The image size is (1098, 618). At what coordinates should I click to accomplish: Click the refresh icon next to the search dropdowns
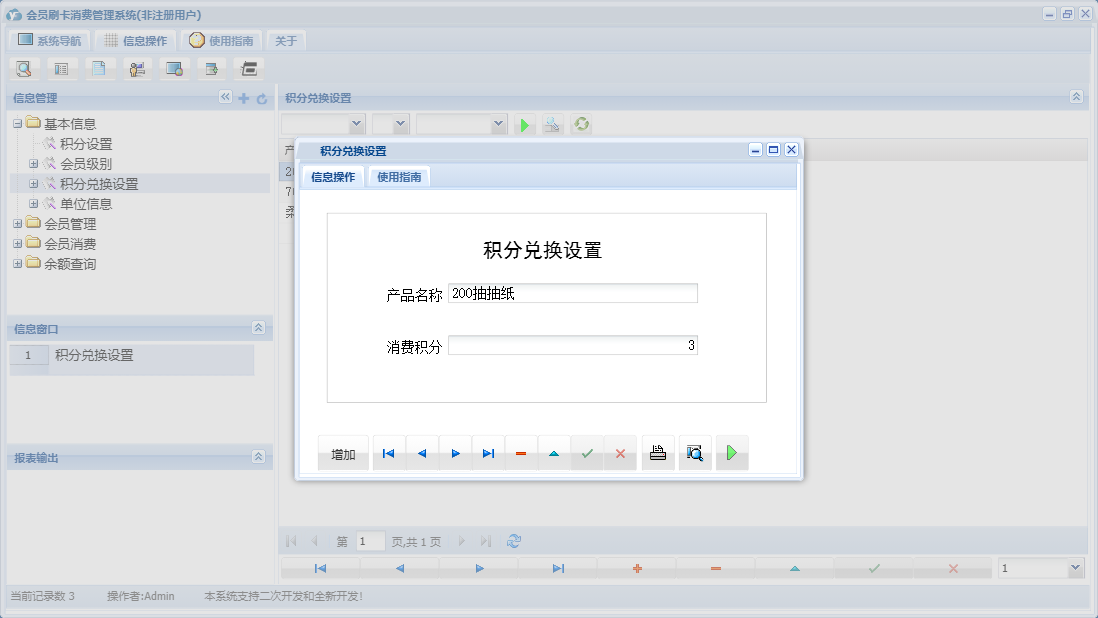coord(581,124)
